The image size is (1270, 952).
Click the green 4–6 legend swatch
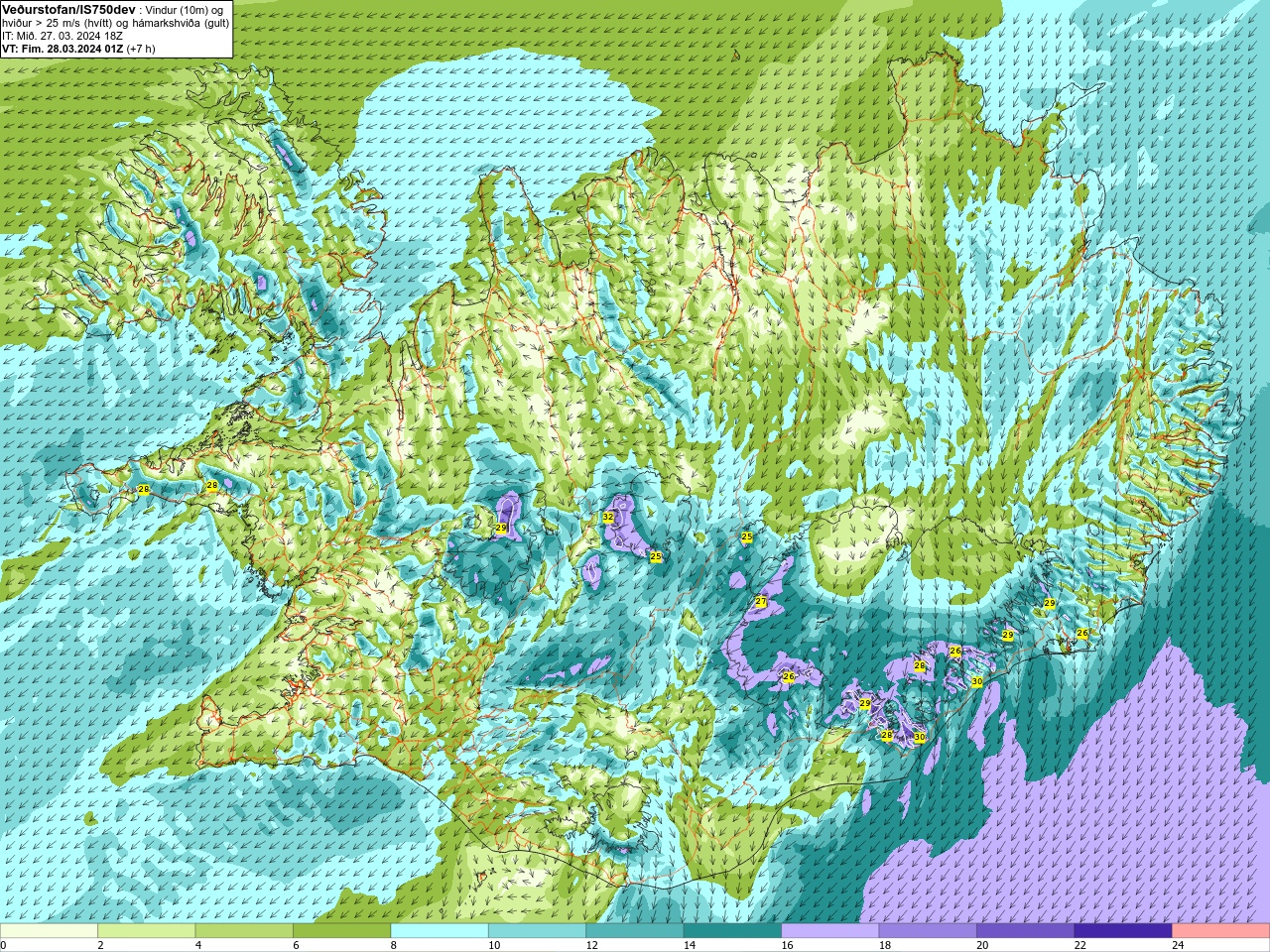244,931
